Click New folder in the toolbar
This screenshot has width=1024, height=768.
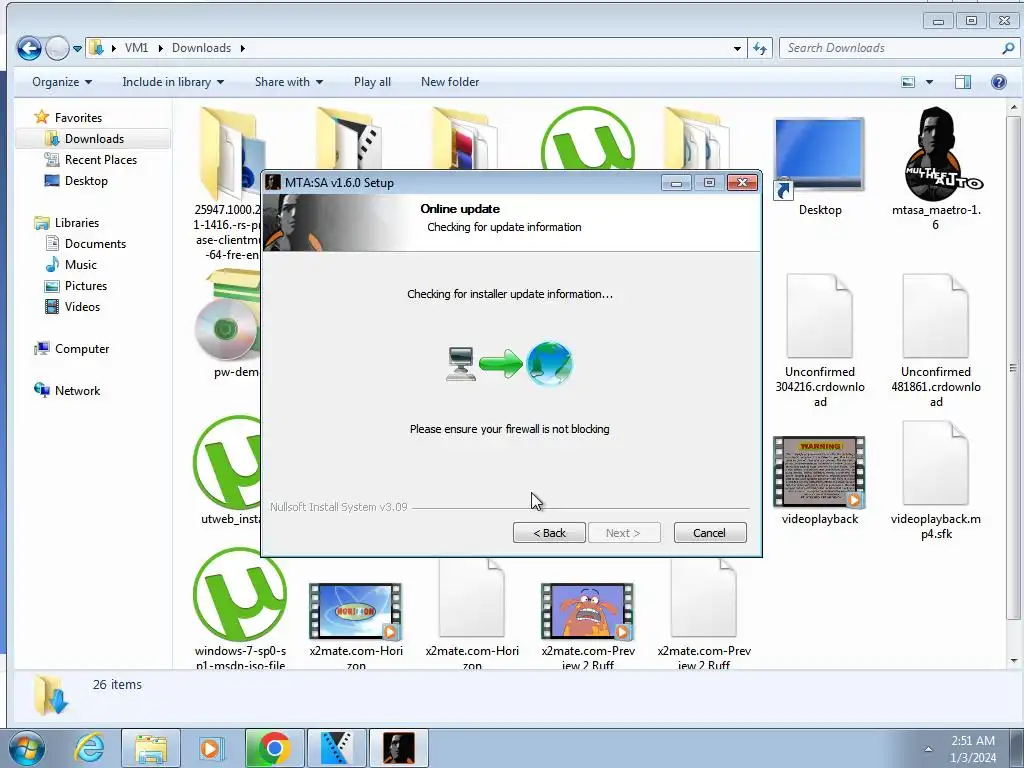click(x=450, y=82)
